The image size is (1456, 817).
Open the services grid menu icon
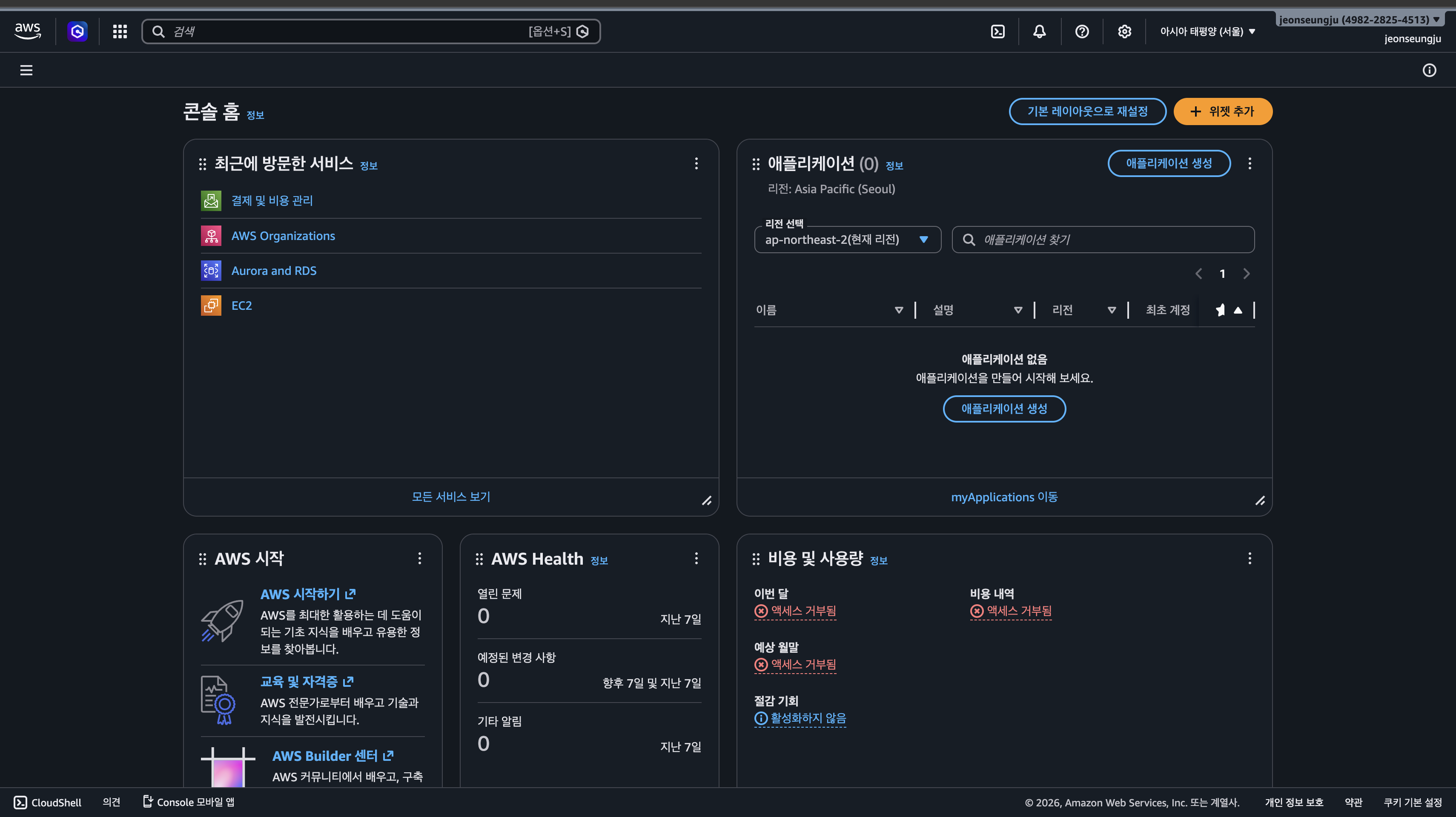[x=120, y=31]
